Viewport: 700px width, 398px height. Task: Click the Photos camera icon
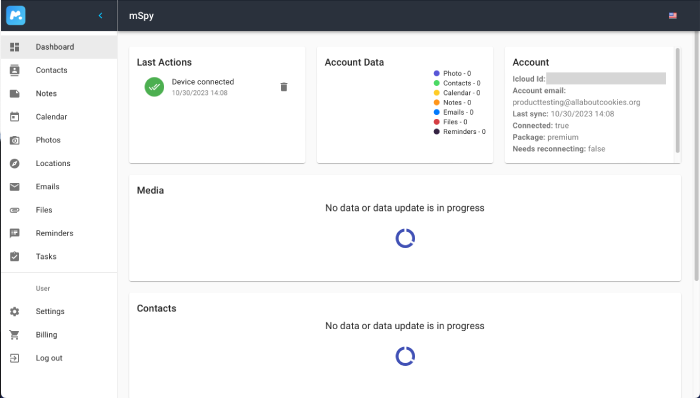click(x=15, y=140)
